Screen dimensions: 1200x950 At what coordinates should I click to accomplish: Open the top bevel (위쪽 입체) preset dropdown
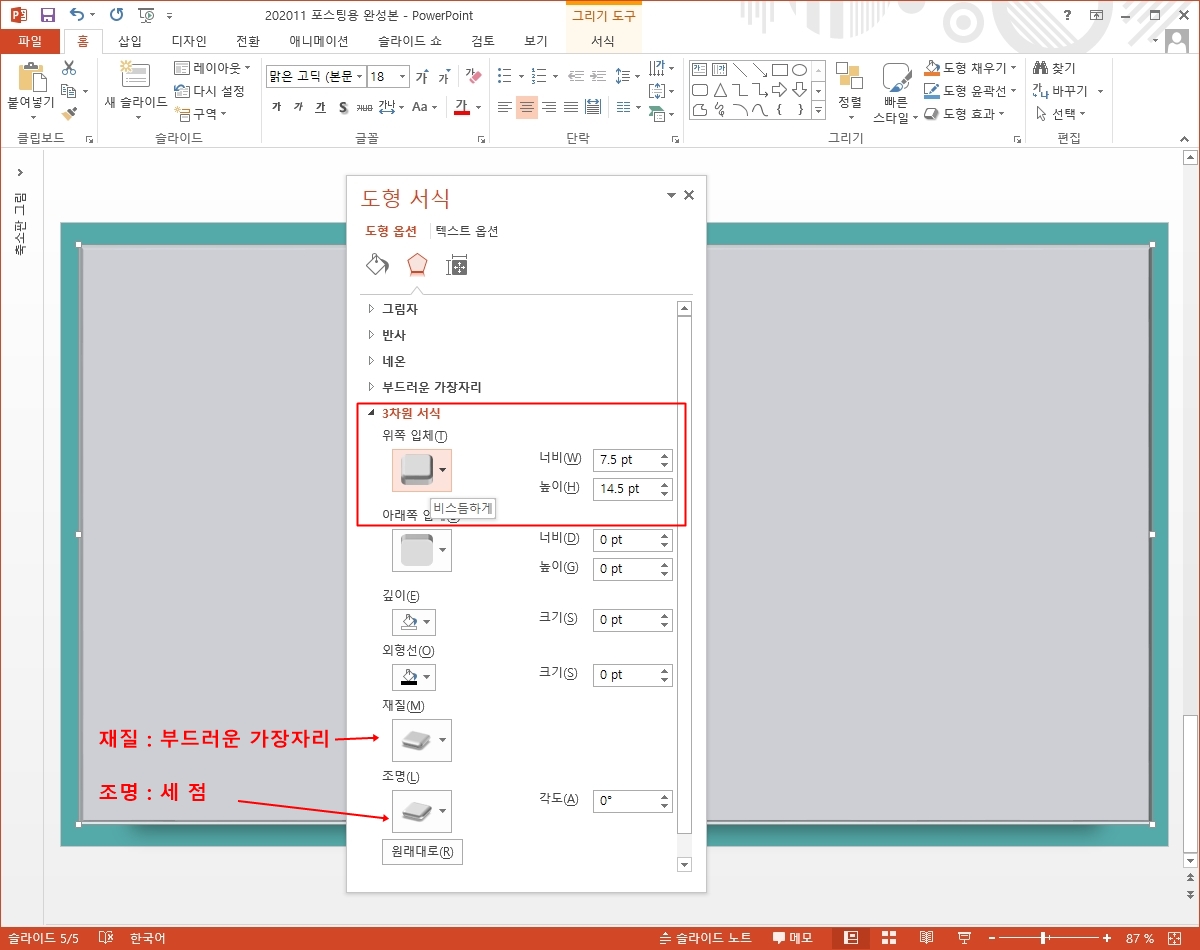[443, 470]
